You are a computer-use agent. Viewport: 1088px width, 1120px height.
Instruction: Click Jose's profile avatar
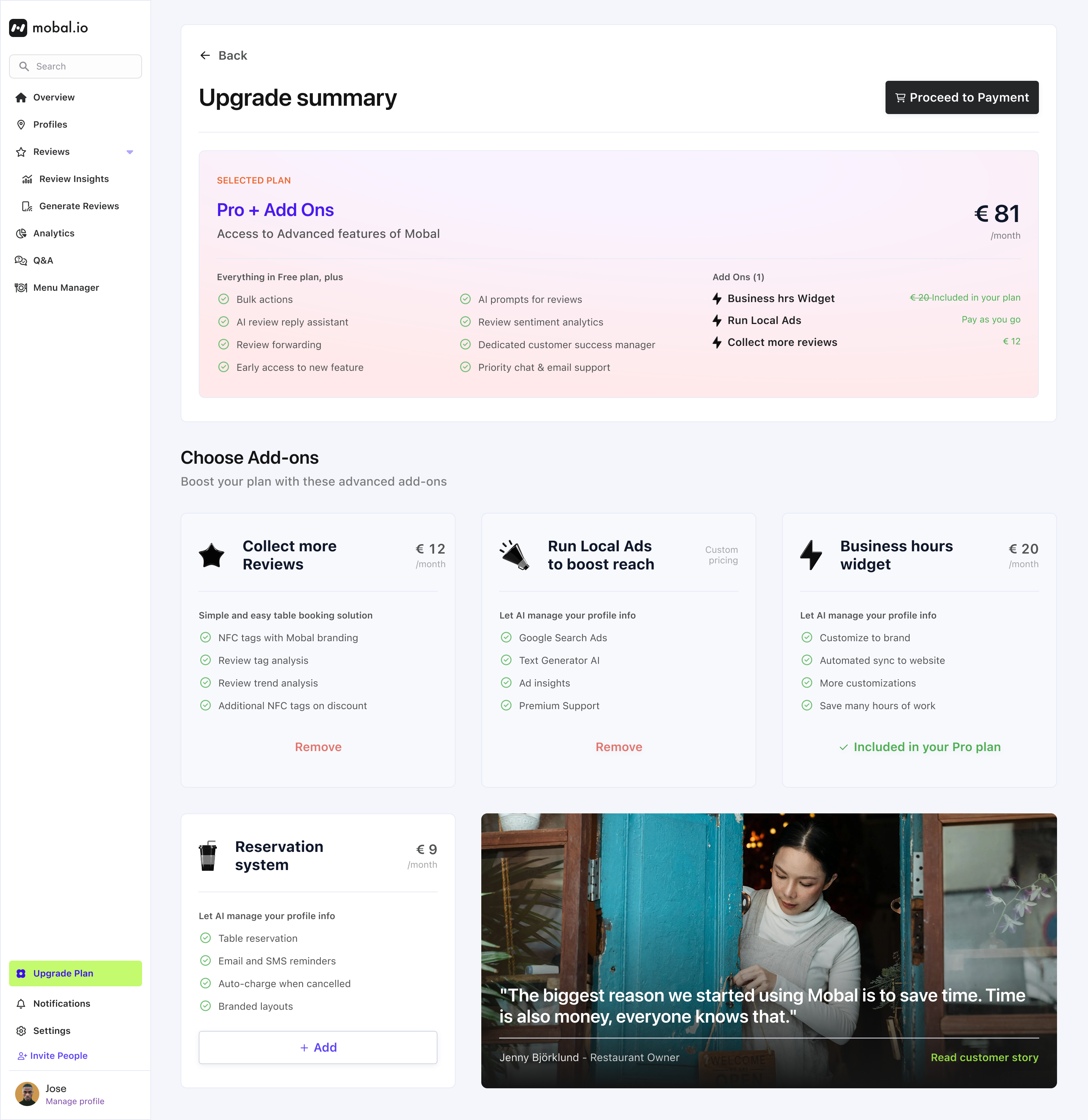point(27,1094)
